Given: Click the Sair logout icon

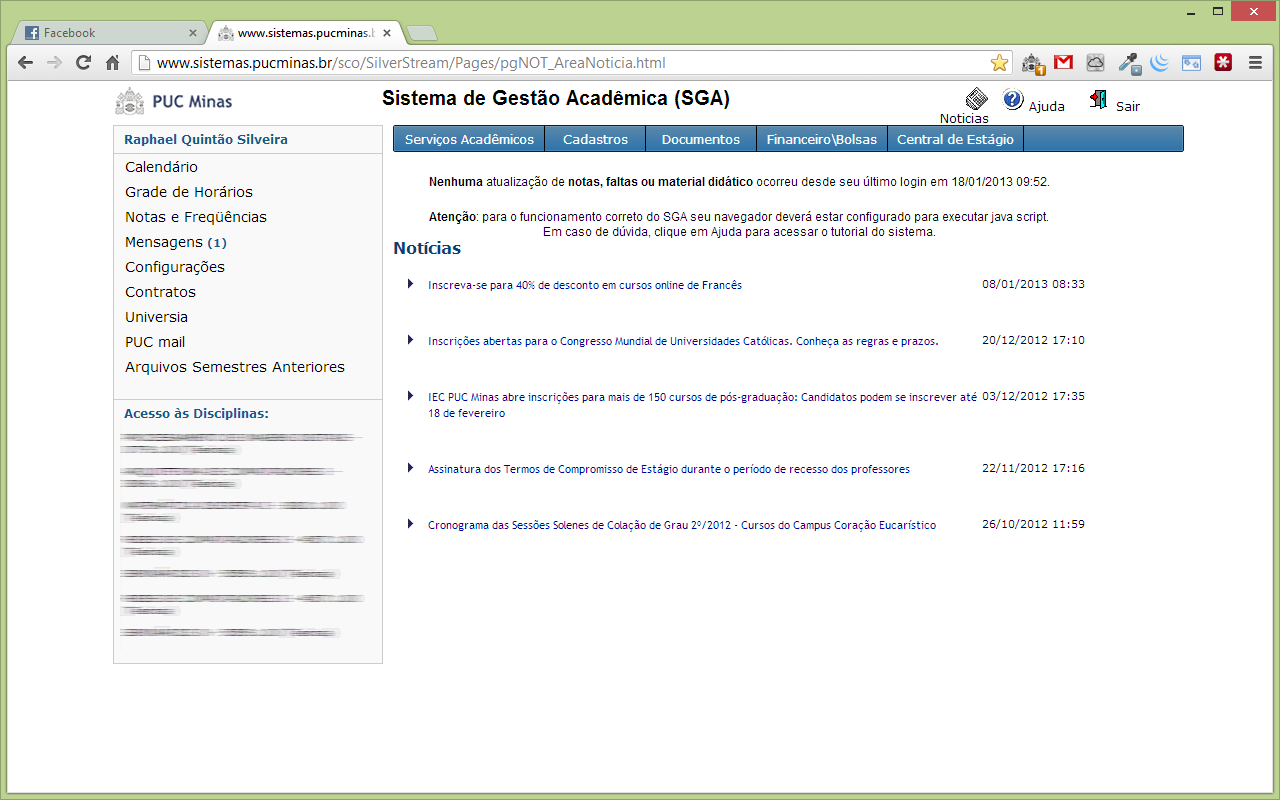Looking at the screenshot, I should tap(1098, 99).
